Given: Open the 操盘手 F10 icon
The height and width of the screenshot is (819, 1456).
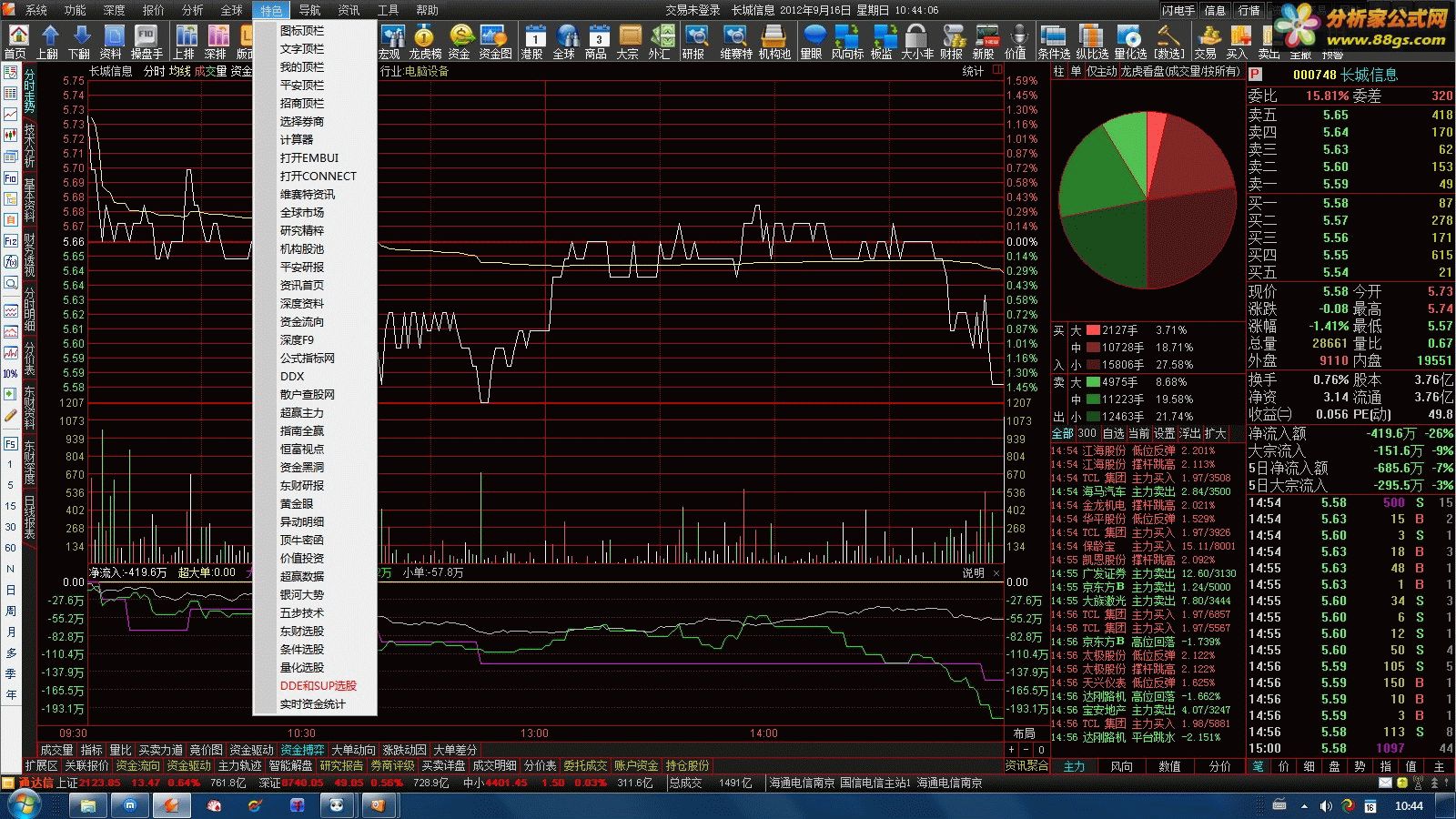Looking at the screenshot, I should click(146, 42).
